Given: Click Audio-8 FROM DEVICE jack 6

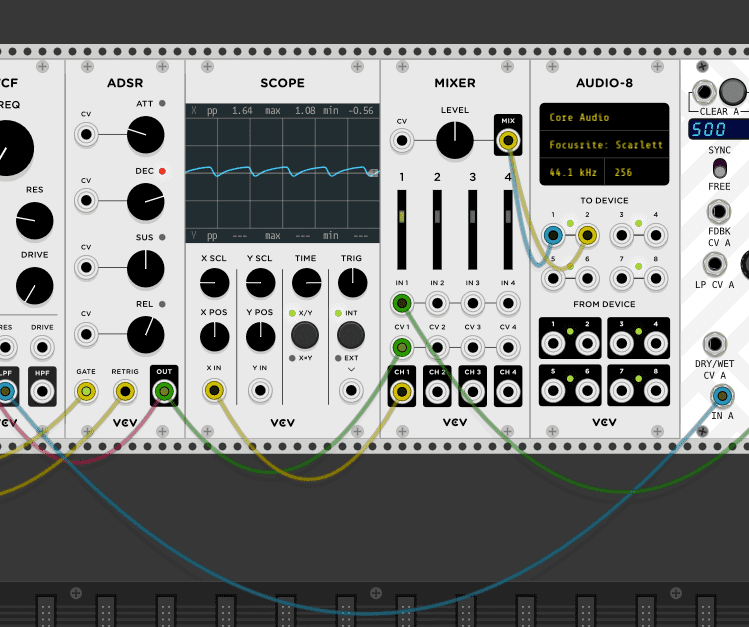Looking at the screenshot, I should 587,391.
